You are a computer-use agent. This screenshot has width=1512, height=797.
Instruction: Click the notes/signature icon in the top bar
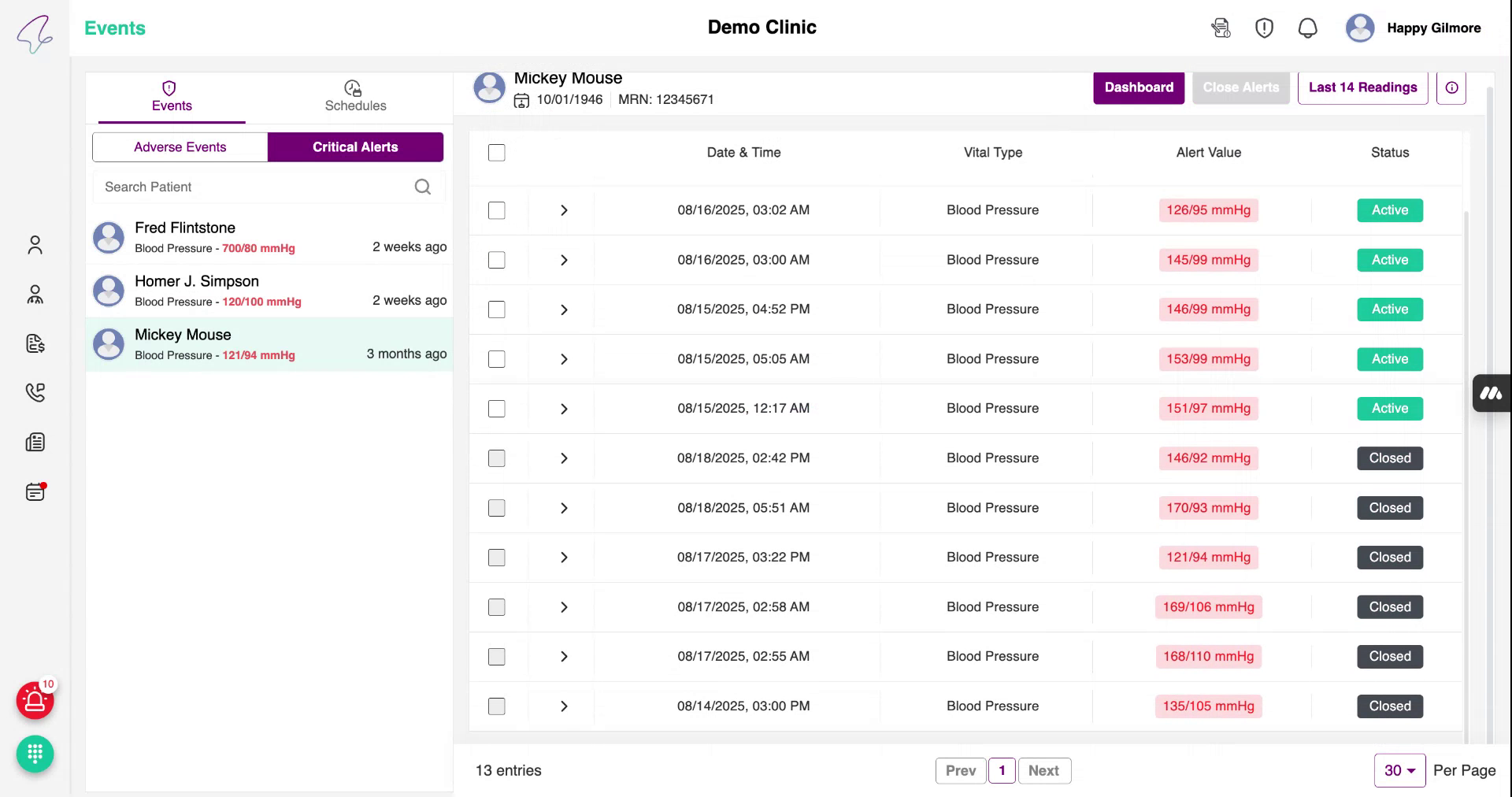pyautogui.click(x=1220, y=28)
